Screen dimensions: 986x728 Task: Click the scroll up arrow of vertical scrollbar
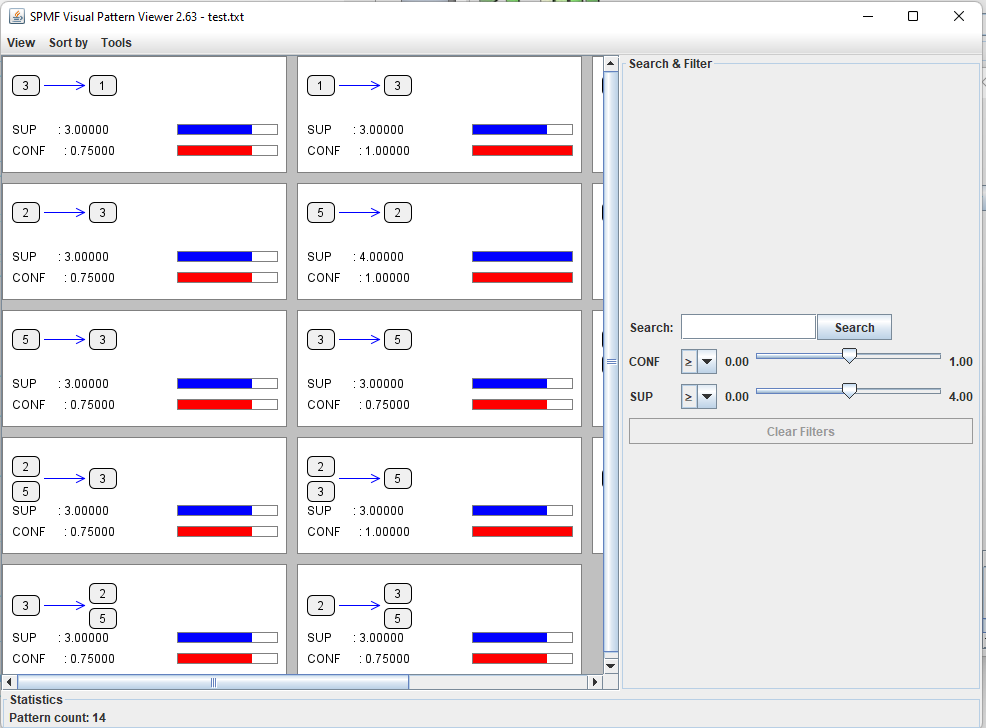coord(611,64)
